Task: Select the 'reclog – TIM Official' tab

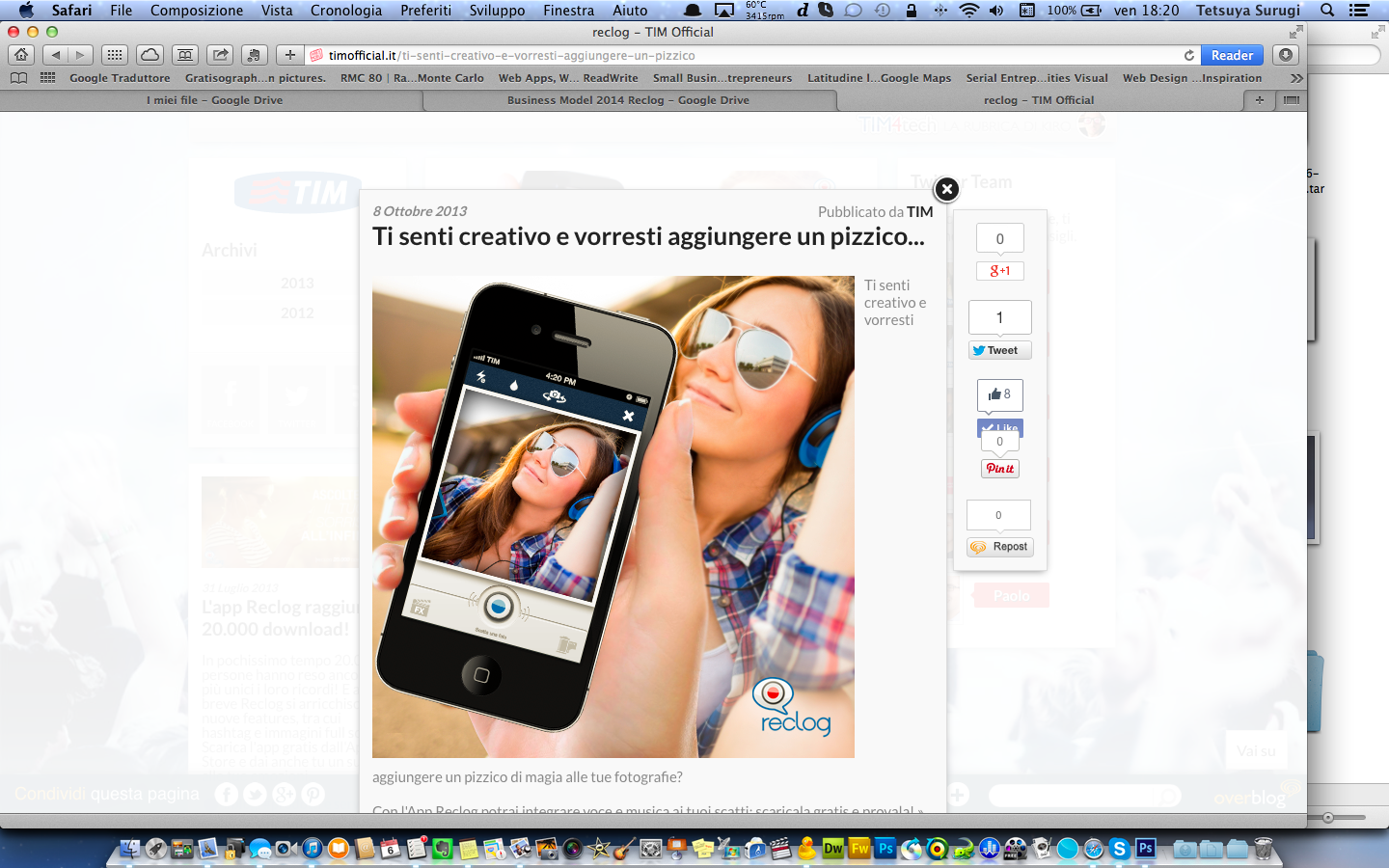Action: click(x=1039, y=99)
